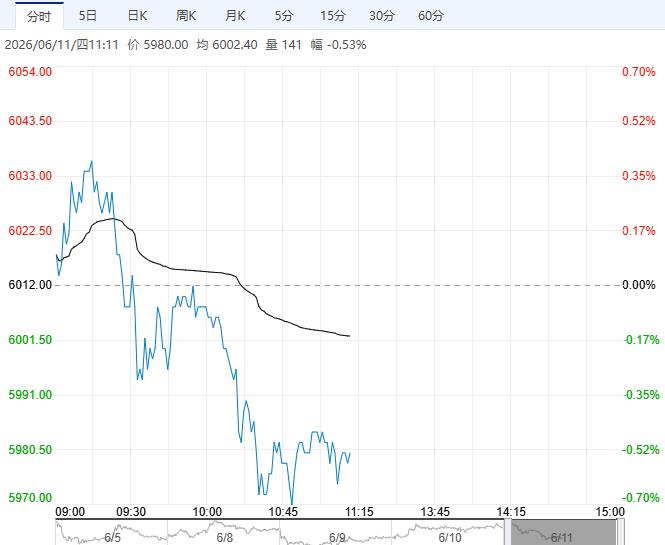This screenshot has width=665, height=545.
Task: Click the 6/9 segment in mini timeline
Action: tap(336, 533)
